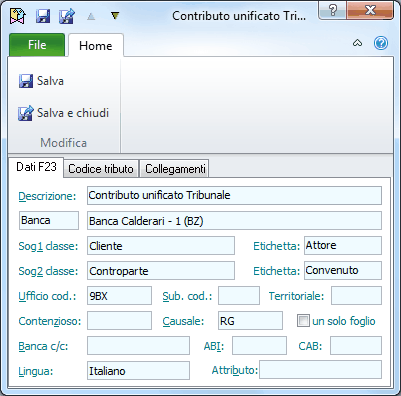This screenshot has height=396, width=401.
Task: Click the blue help question mark icon
Action: [381, 43]
